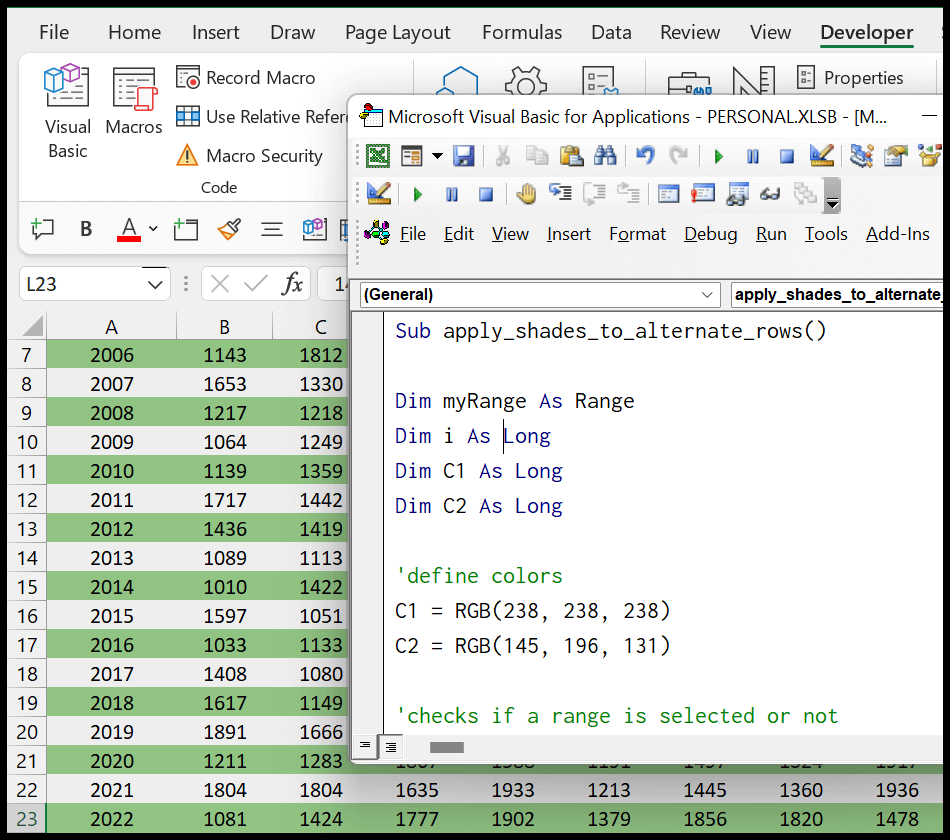
Task: Toggle Use Relative References
Action: [262, 116]
